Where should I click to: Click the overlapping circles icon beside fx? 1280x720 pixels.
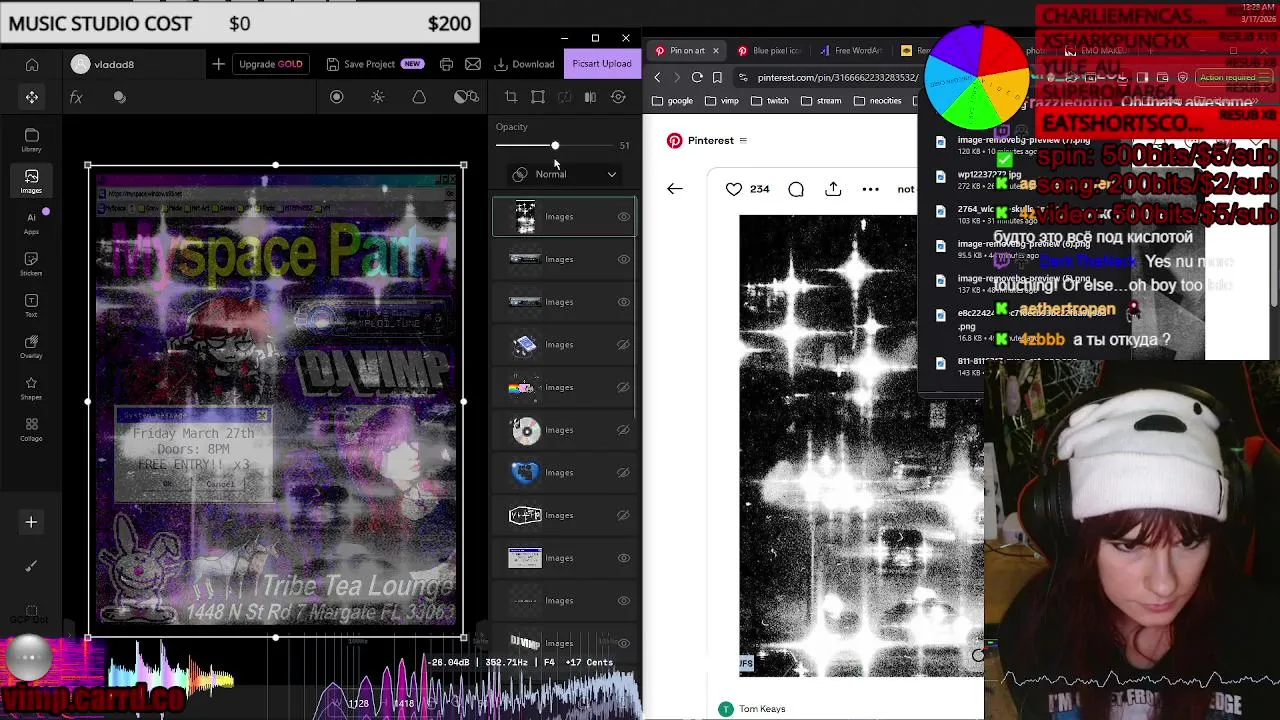[120, 97]
